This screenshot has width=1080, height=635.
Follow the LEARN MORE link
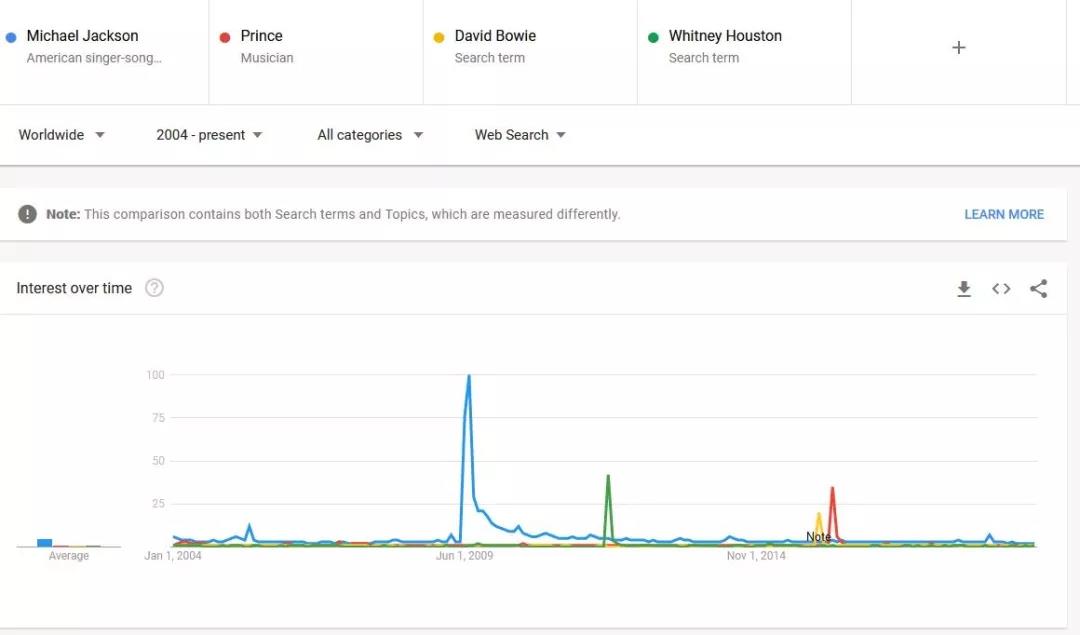pos(1004,214)
